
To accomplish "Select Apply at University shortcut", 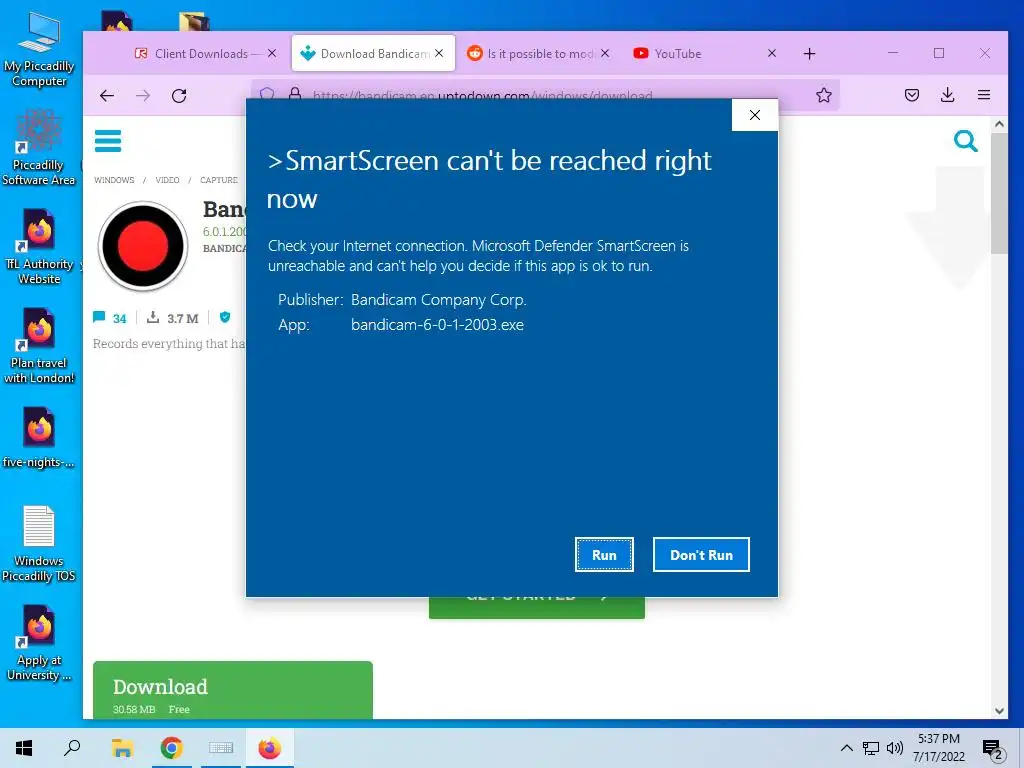I will [39, 643].
